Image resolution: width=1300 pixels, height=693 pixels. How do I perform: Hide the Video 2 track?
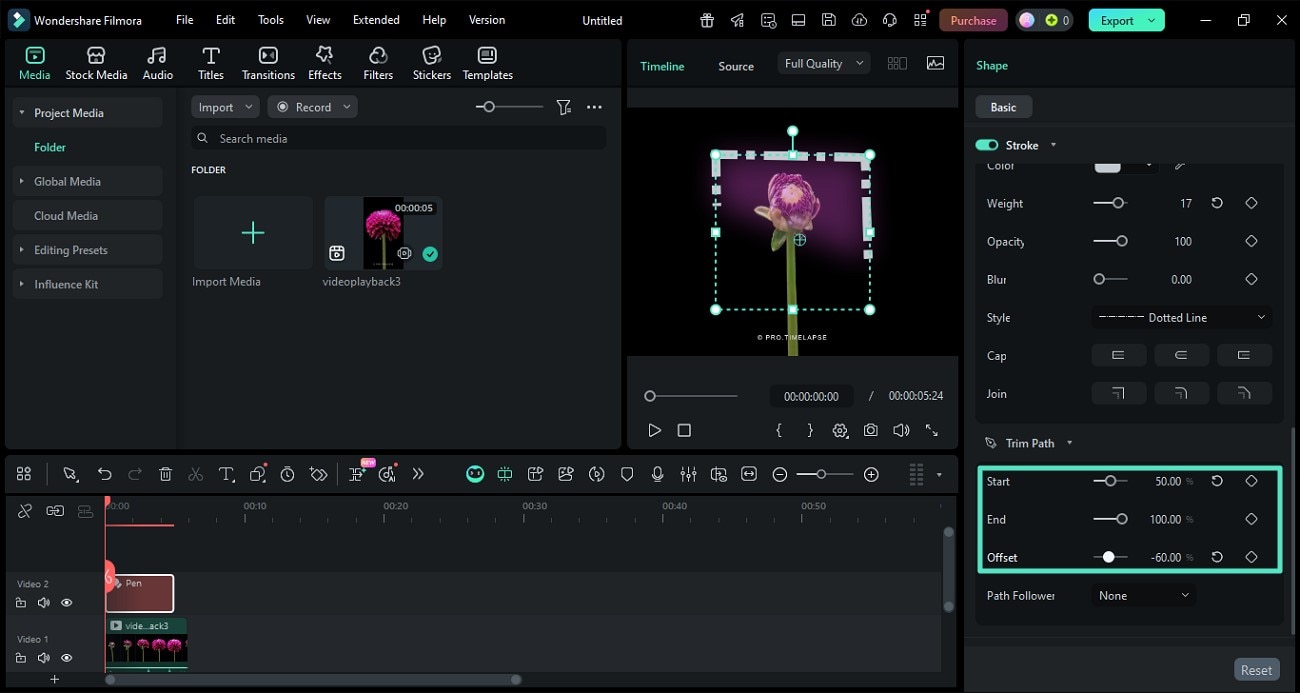[x=67, y=603]
